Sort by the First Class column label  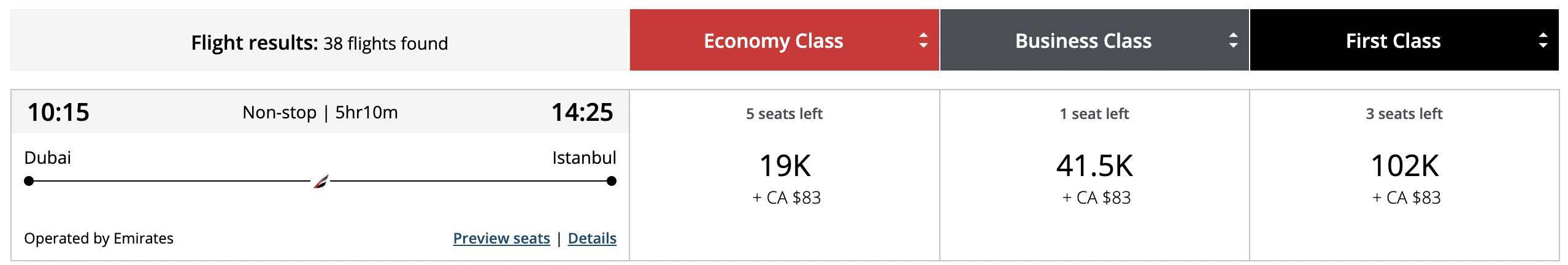pyautogui.click(x=1393, y=40)
